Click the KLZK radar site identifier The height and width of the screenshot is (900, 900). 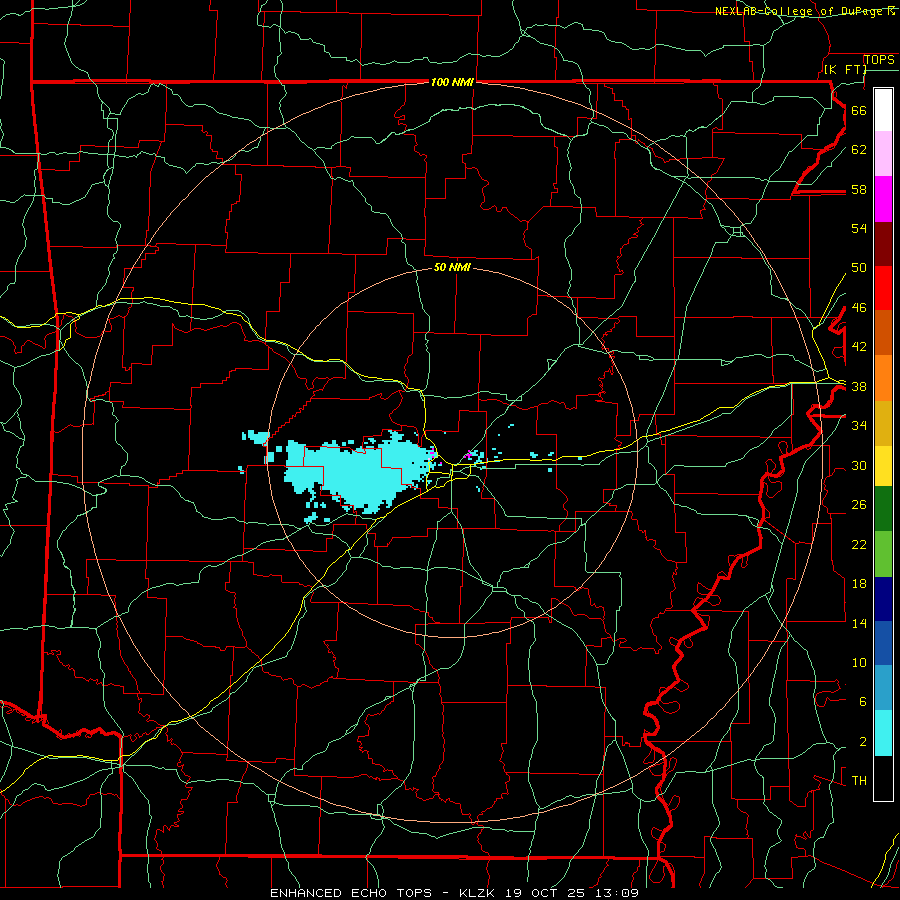(479, 893)
